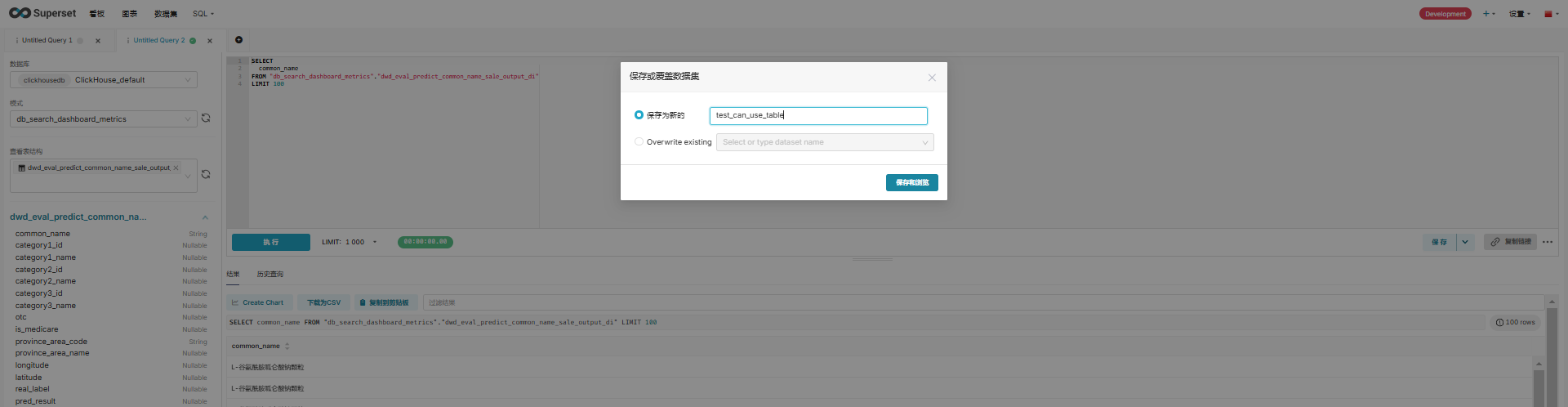Open the save options dropdown arrow
Image resolution: width=1568 pixels, height=407 pixels.
tap(1465, 242)
